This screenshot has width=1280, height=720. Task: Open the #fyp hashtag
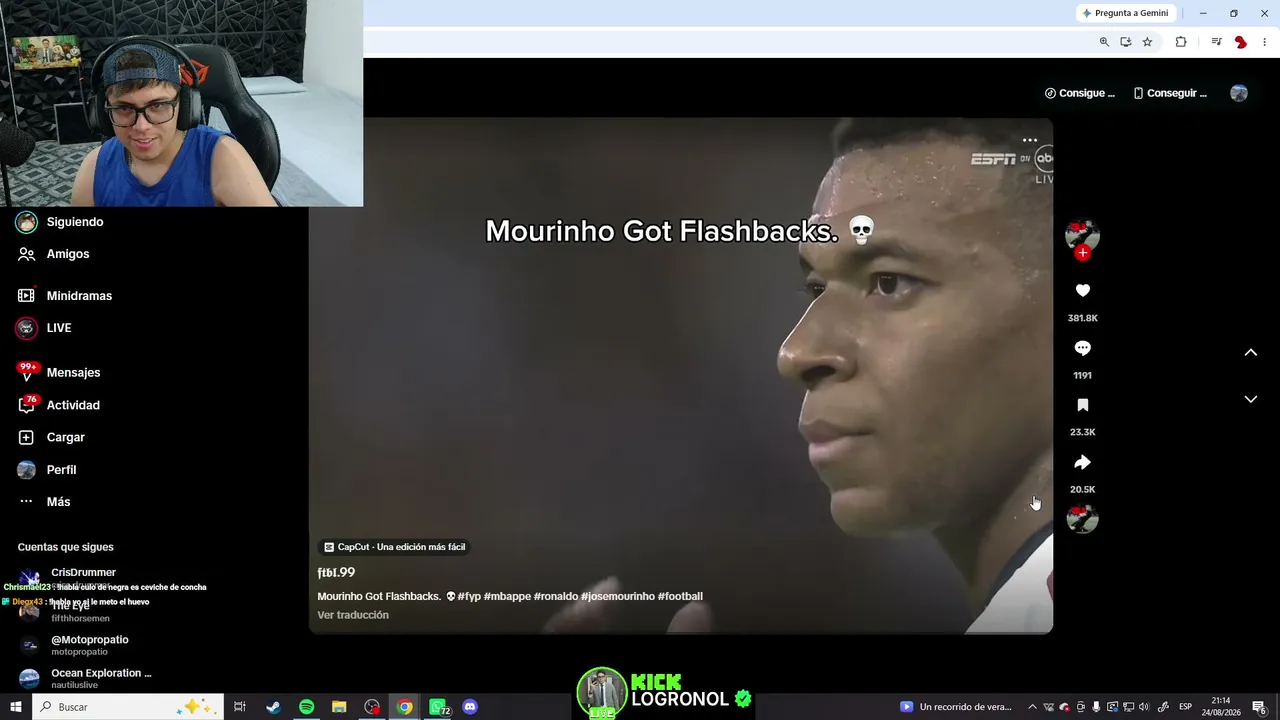[469, 597]
